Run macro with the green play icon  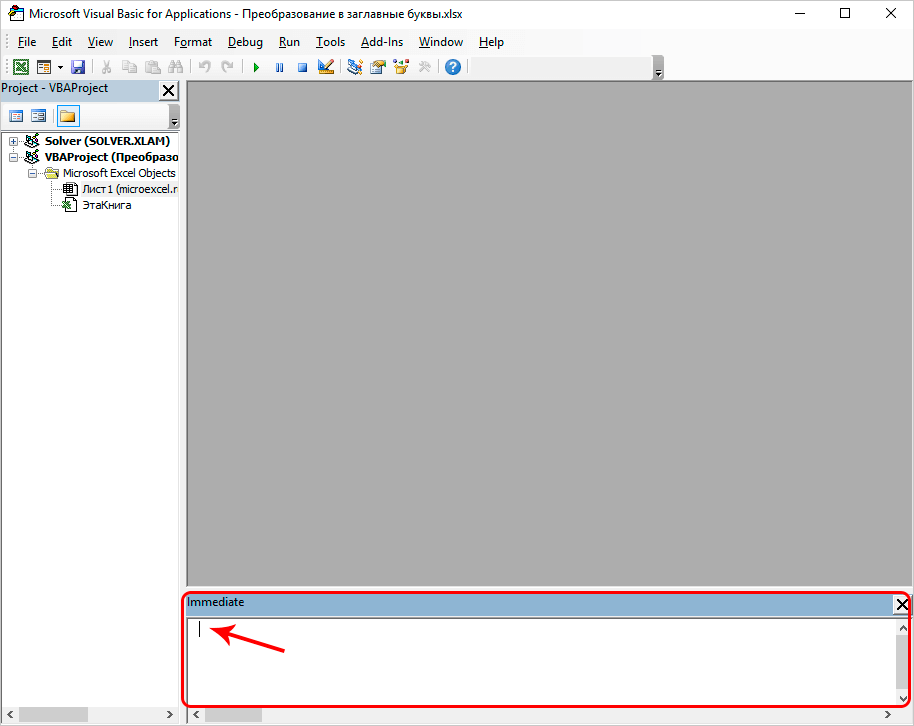coord(256,67)
